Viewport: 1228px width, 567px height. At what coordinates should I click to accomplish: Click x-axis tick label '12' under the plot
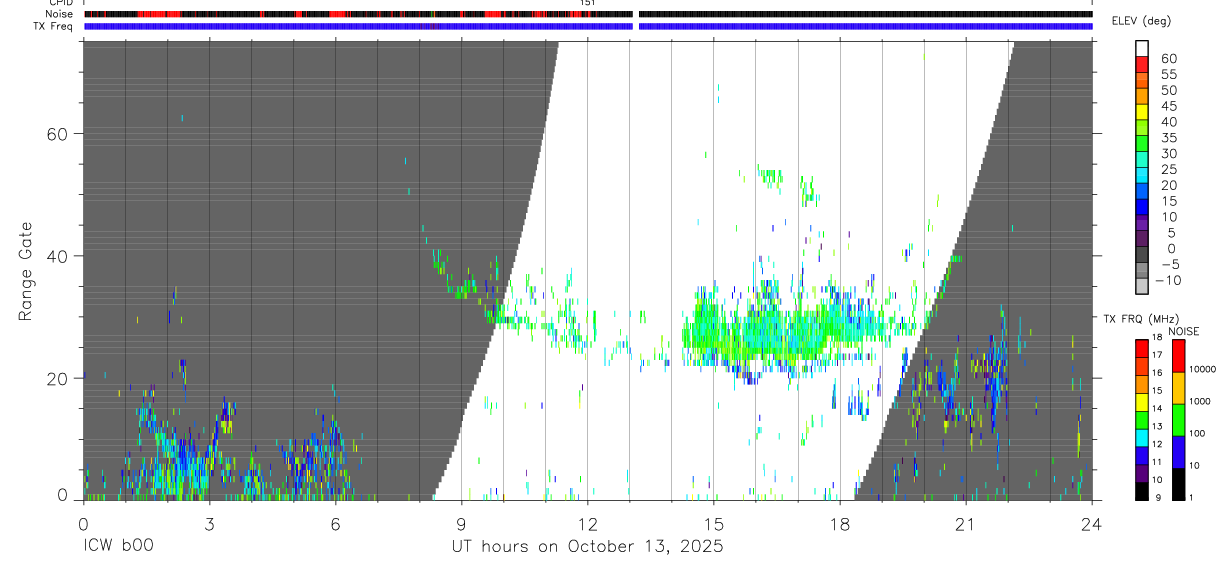pyautogui.click(x=587, y=523)
